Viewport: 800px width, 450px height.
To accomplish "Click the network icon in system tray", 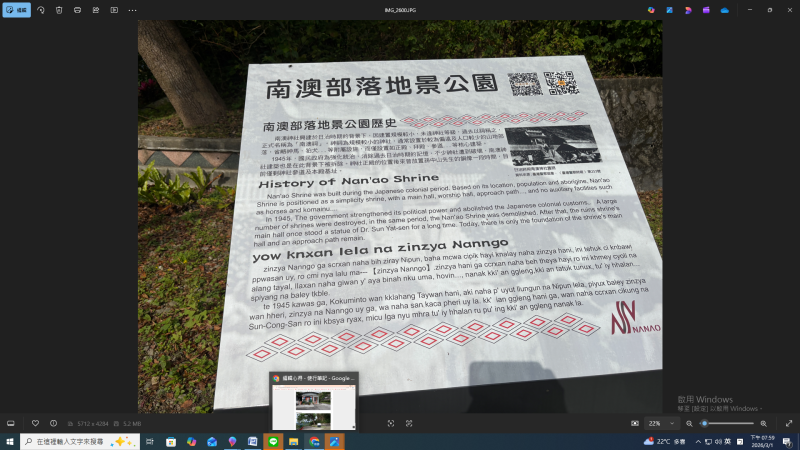I will click(x=708, y=442).
